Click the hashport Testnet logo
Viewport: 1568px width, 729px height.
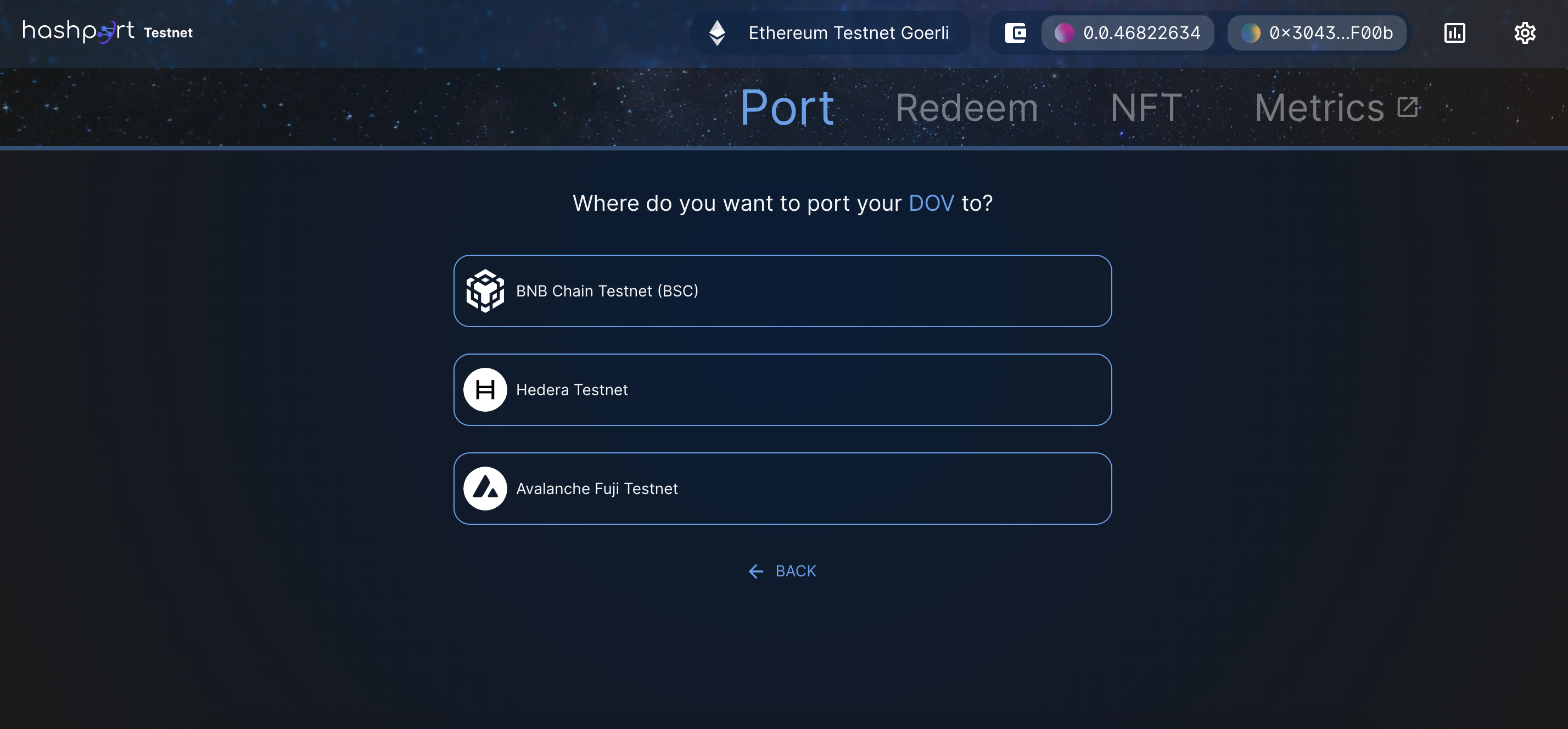pyautogui.click(x=107, y=32)
